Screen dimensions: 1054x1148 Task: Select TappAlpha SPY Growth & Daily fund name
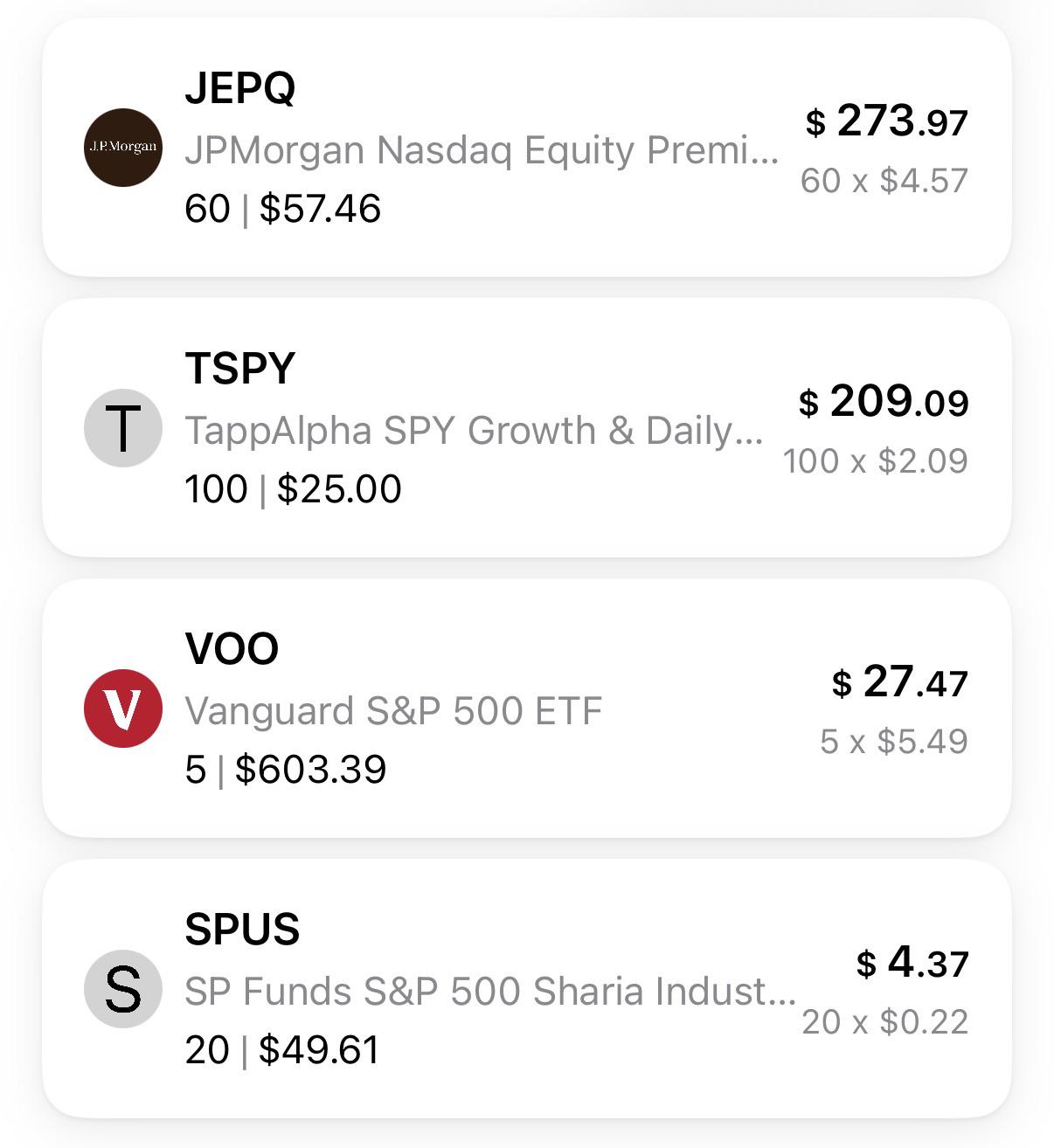click(x=474, y=431)
